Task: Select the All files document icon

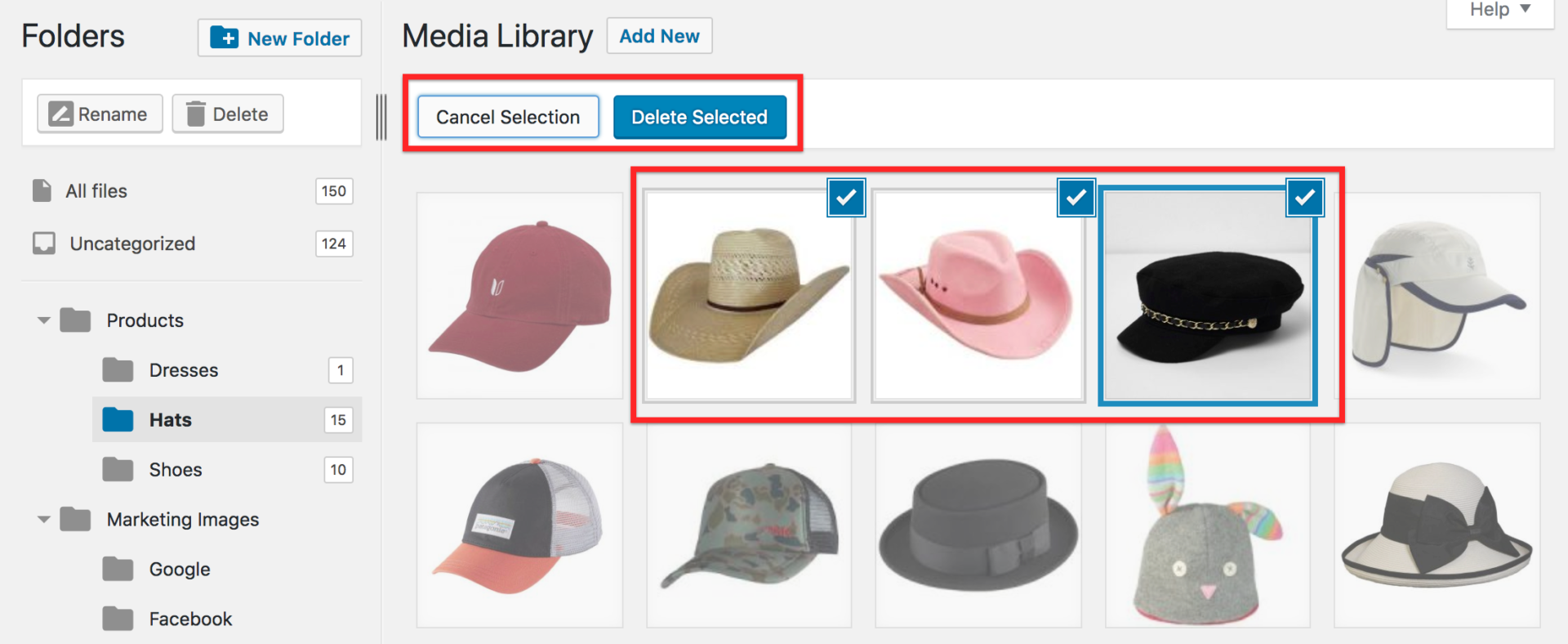Action: tap(42, 190)
